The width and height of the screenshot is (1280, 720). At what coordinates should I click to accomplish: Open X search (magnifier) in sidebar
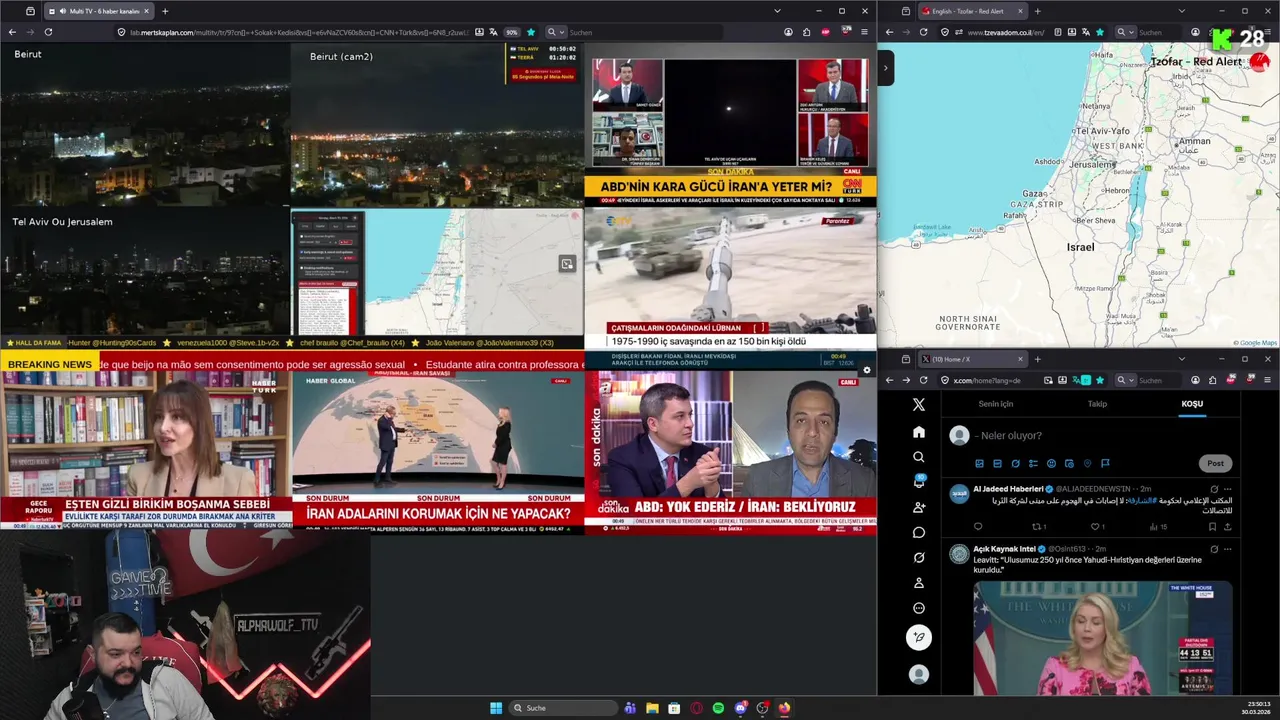[x=919, y=457]
